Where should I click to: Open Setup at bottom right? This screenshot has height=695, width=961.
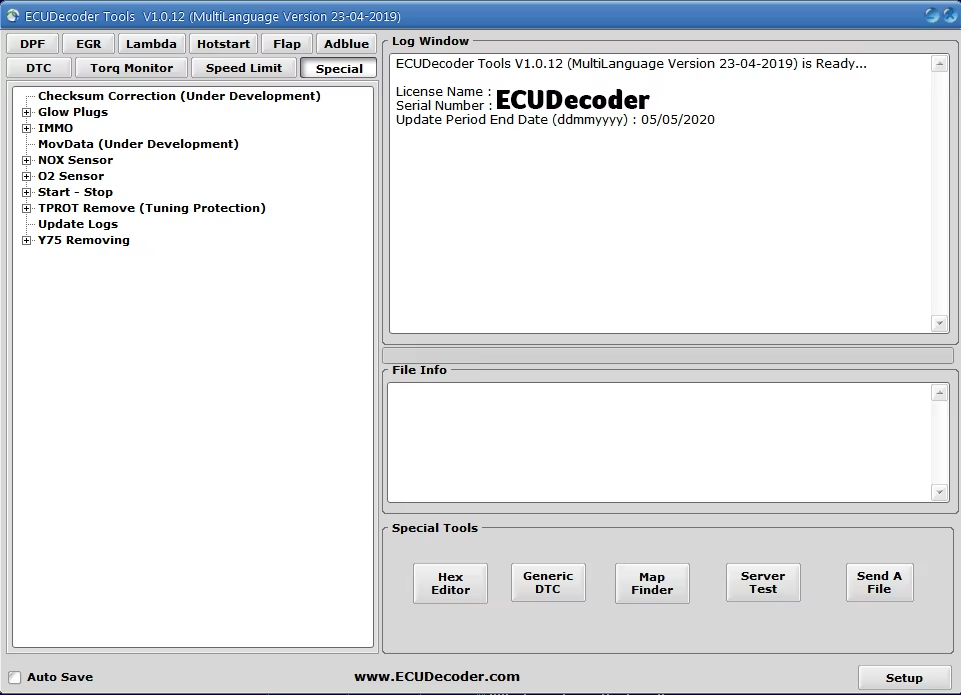[x=904, y=678]
